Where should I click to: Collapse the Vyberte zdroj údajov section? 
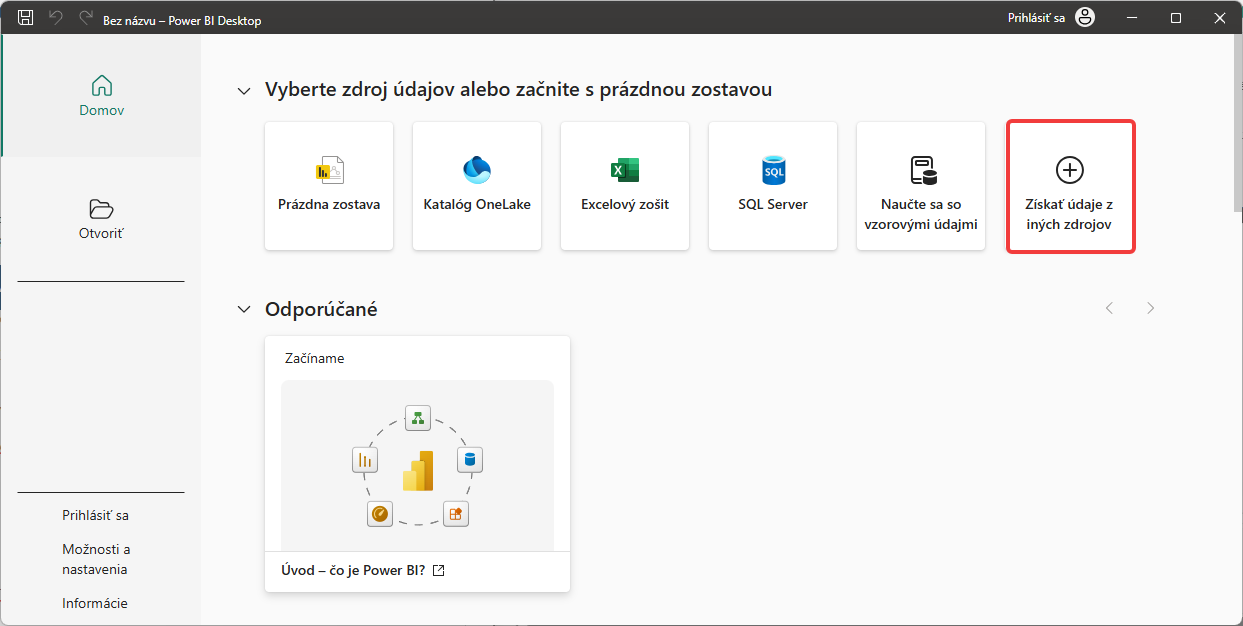click(x=243, y=91)
